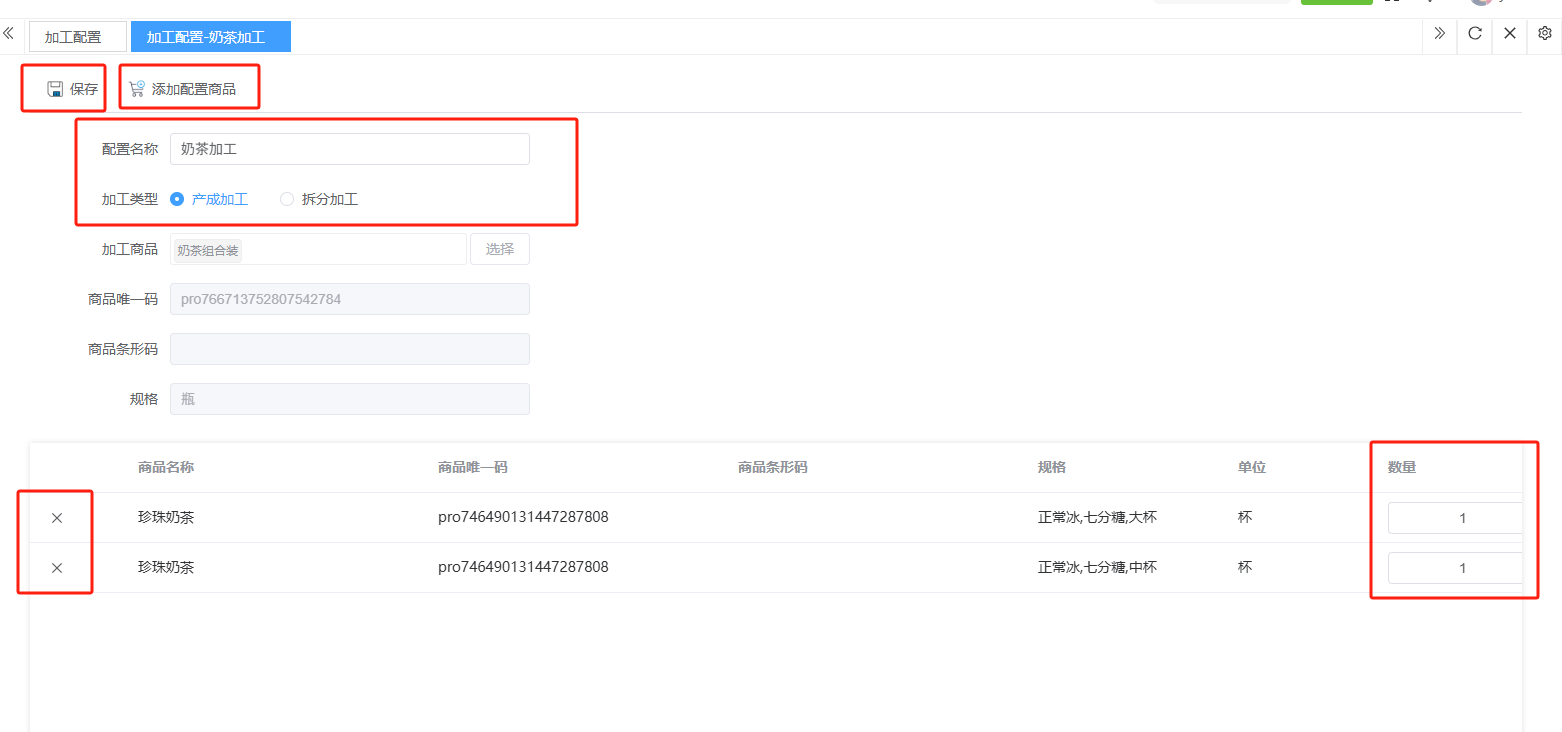
Task: Choose the 拆分加工 radio option
Action: pyautogui.click(x=287, y=199)
